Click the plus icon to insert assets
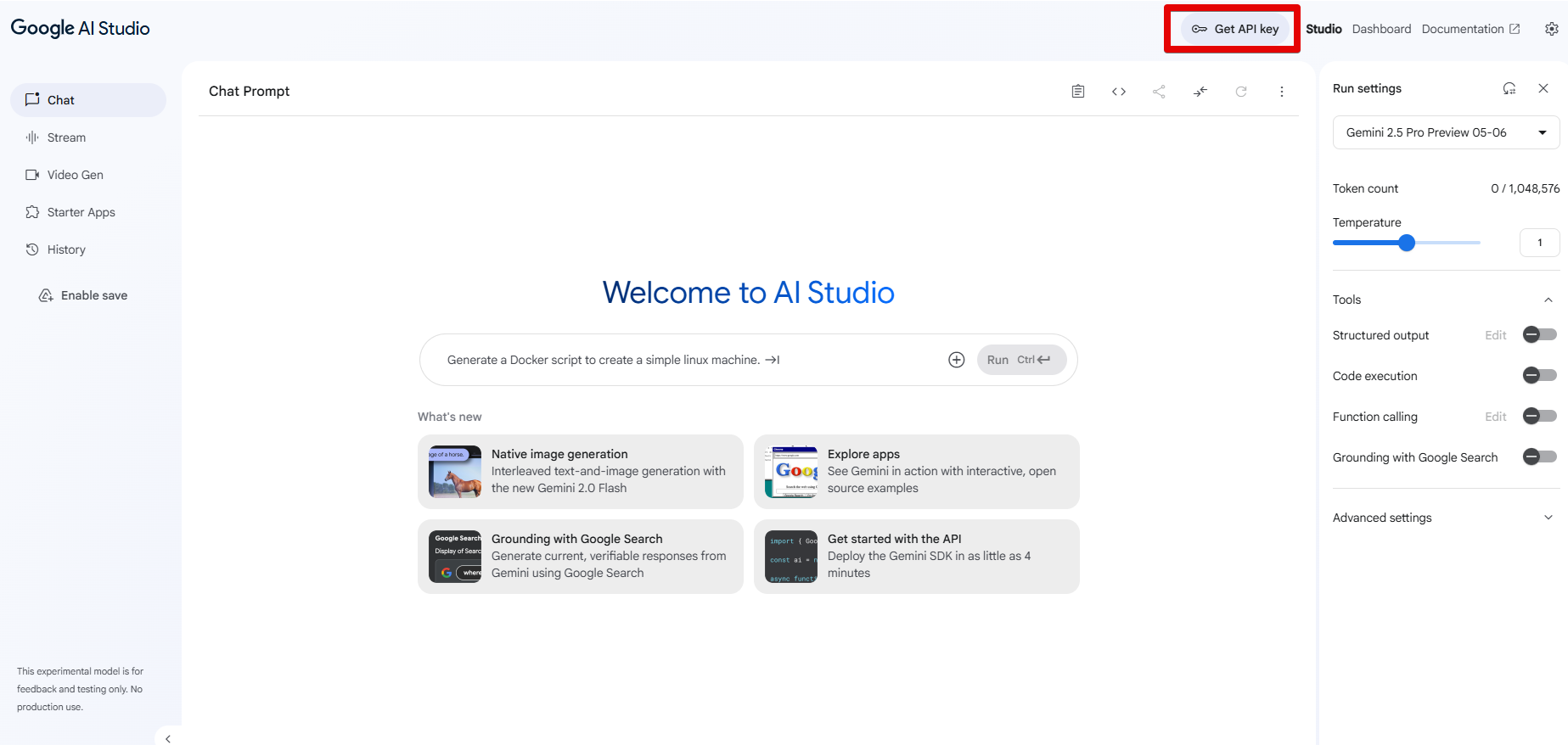 pos(957,360)
